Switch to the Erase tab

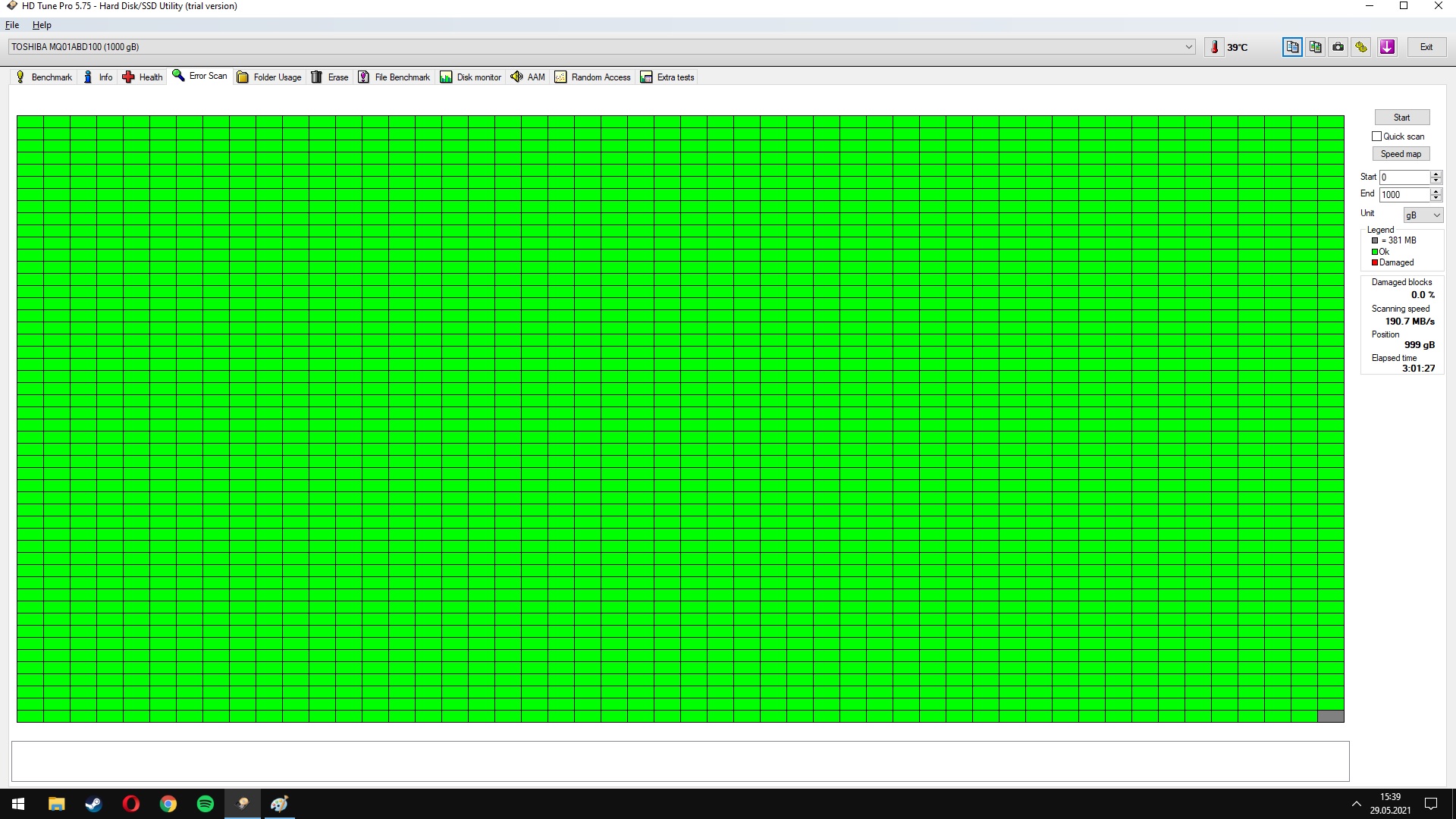click(330, 77)
